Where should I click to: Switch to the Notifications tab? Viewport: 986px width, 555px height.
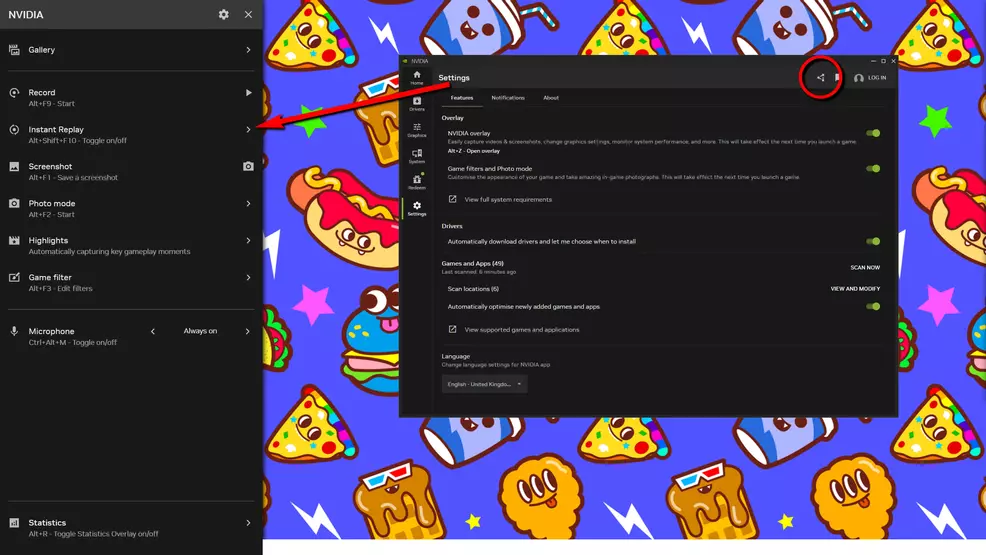pyautogui.click(x=507, y=98)
